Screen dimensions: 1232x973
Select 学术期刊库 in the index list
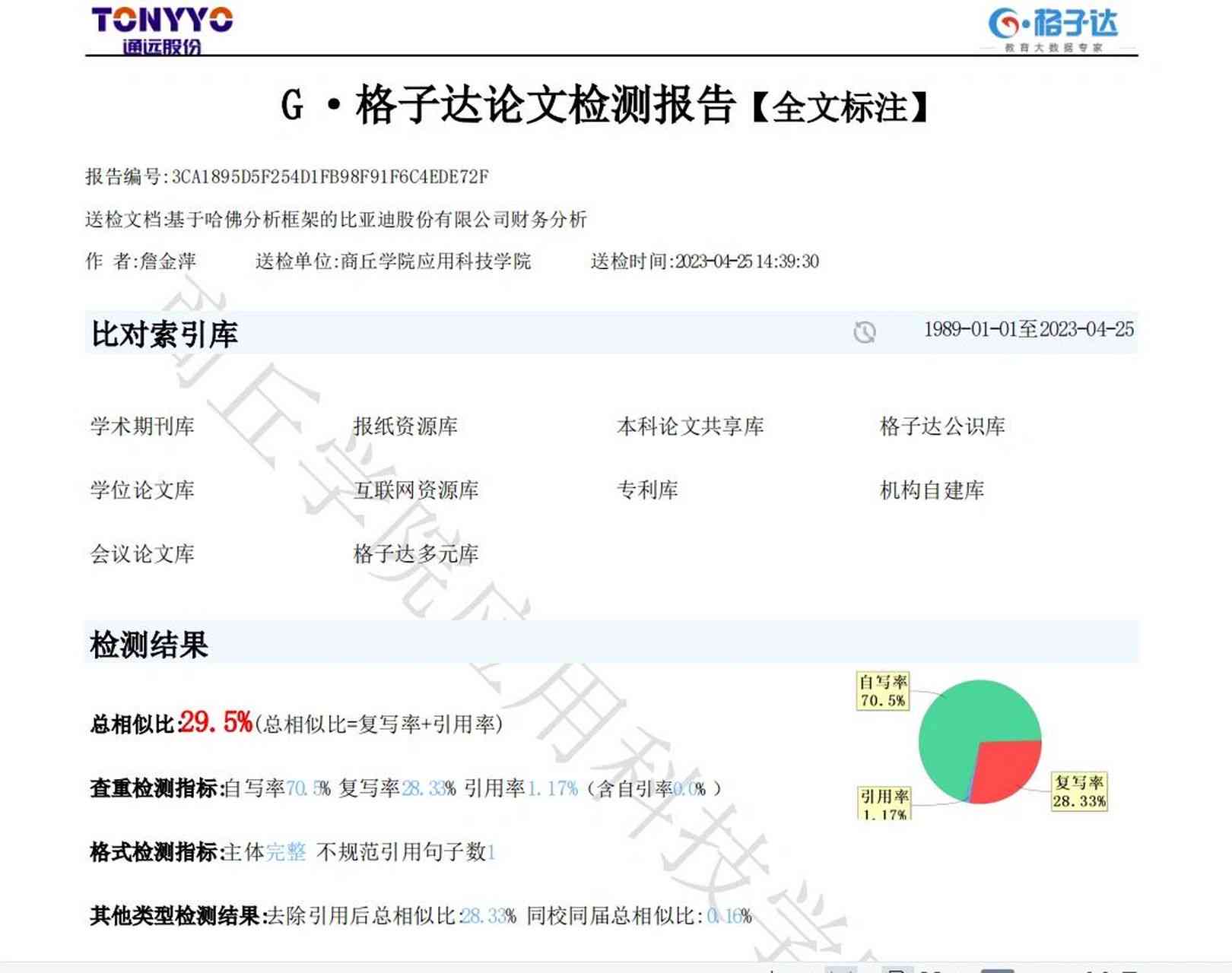[x=142, y=426]
